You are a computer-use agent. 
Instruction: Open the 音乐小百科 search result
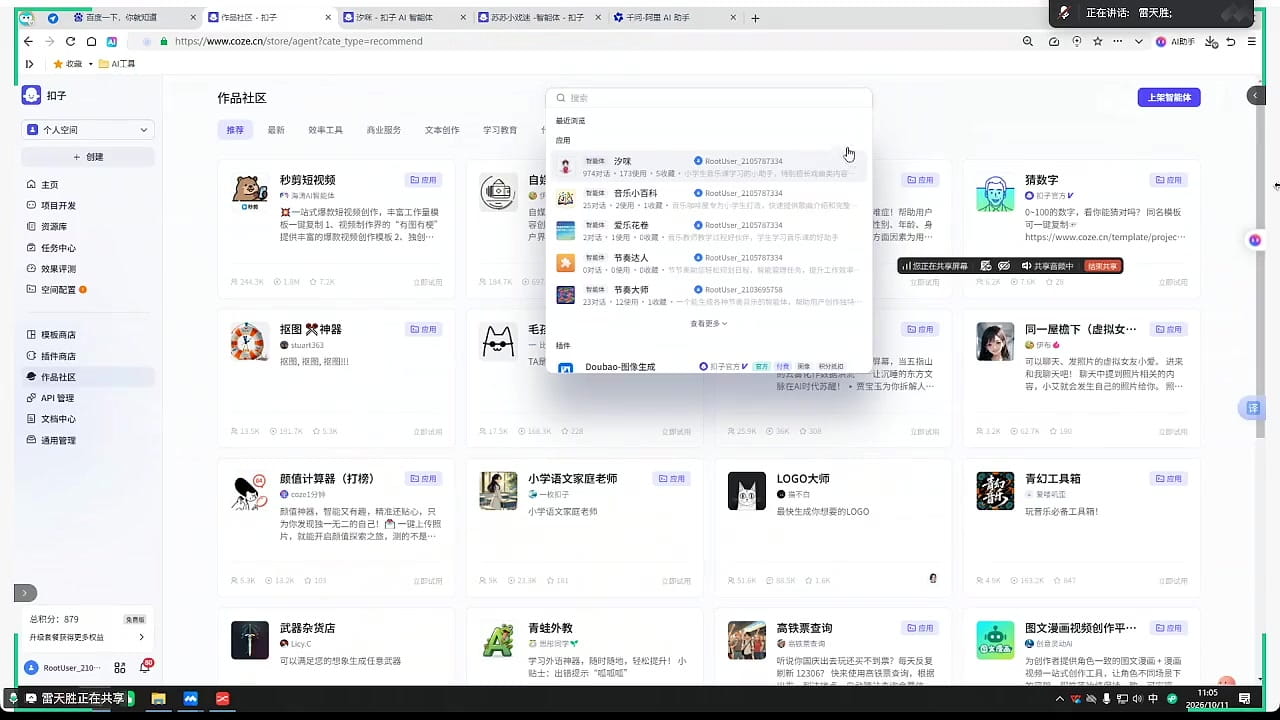point(710,198)
